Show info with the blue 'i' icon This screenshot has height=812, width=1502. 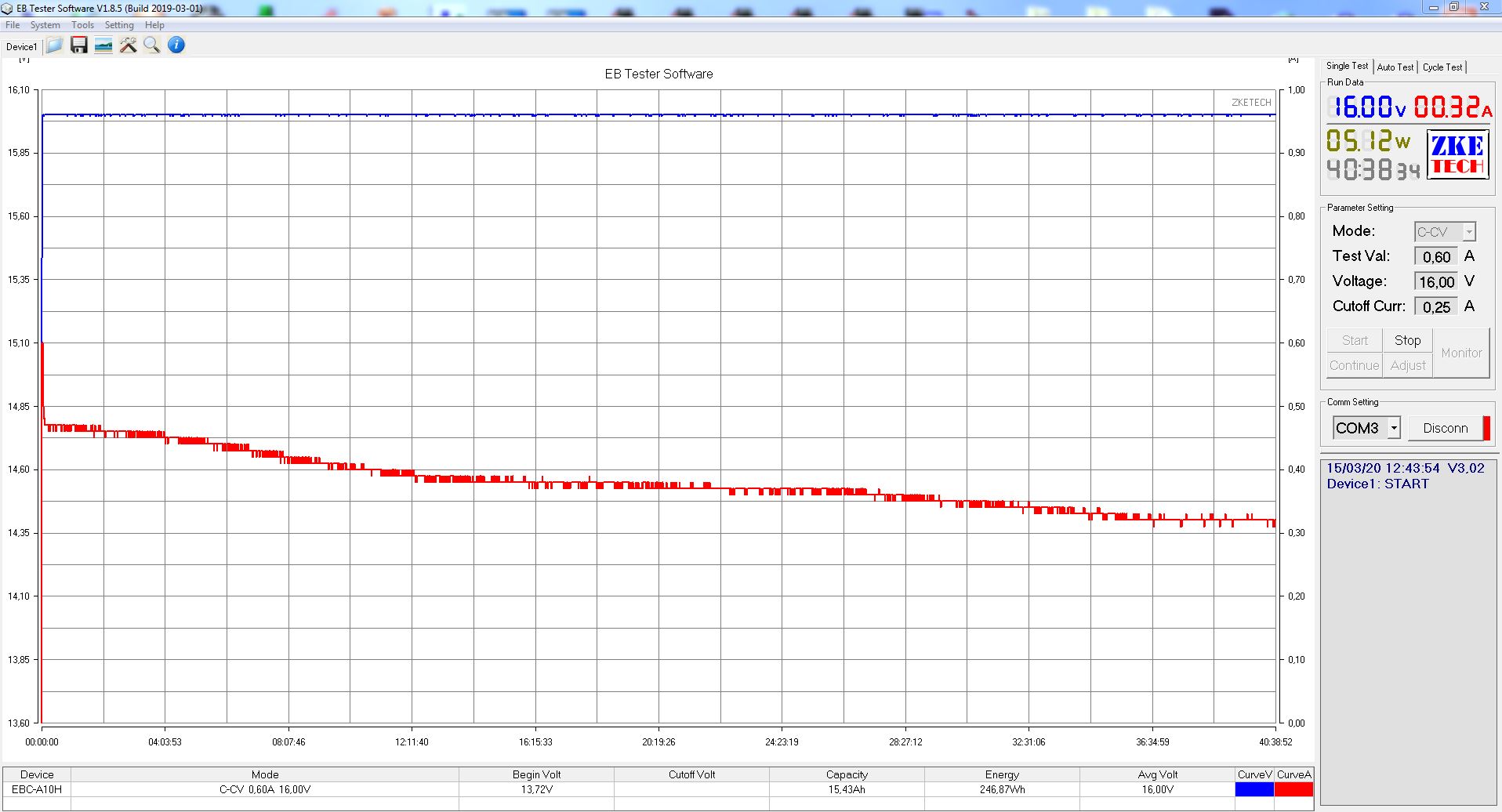click(x=176, y=45)
